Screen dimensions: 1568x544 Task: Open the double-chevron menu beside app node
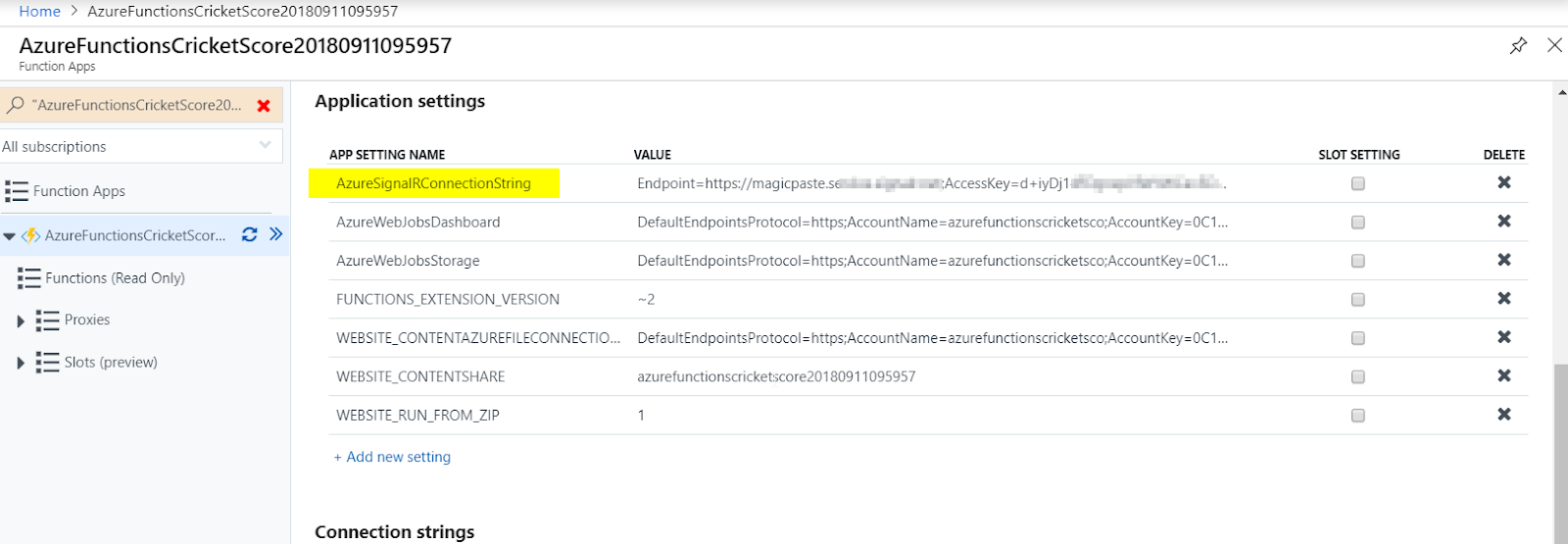pyautogui.click(x=276, y=234)
